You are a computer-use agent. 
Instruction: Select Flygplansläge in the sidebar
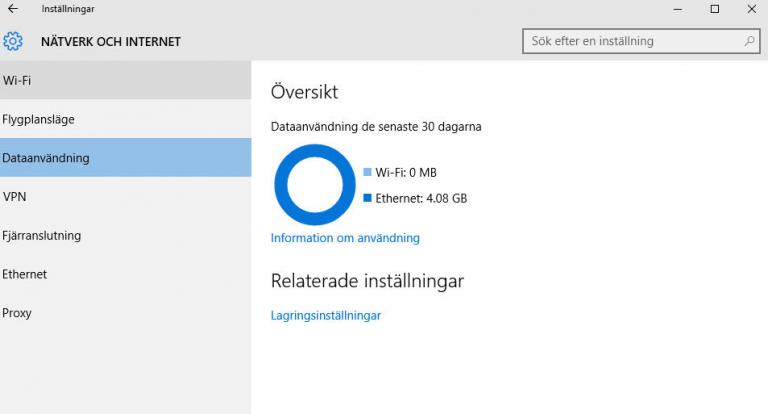coord(125,119)
